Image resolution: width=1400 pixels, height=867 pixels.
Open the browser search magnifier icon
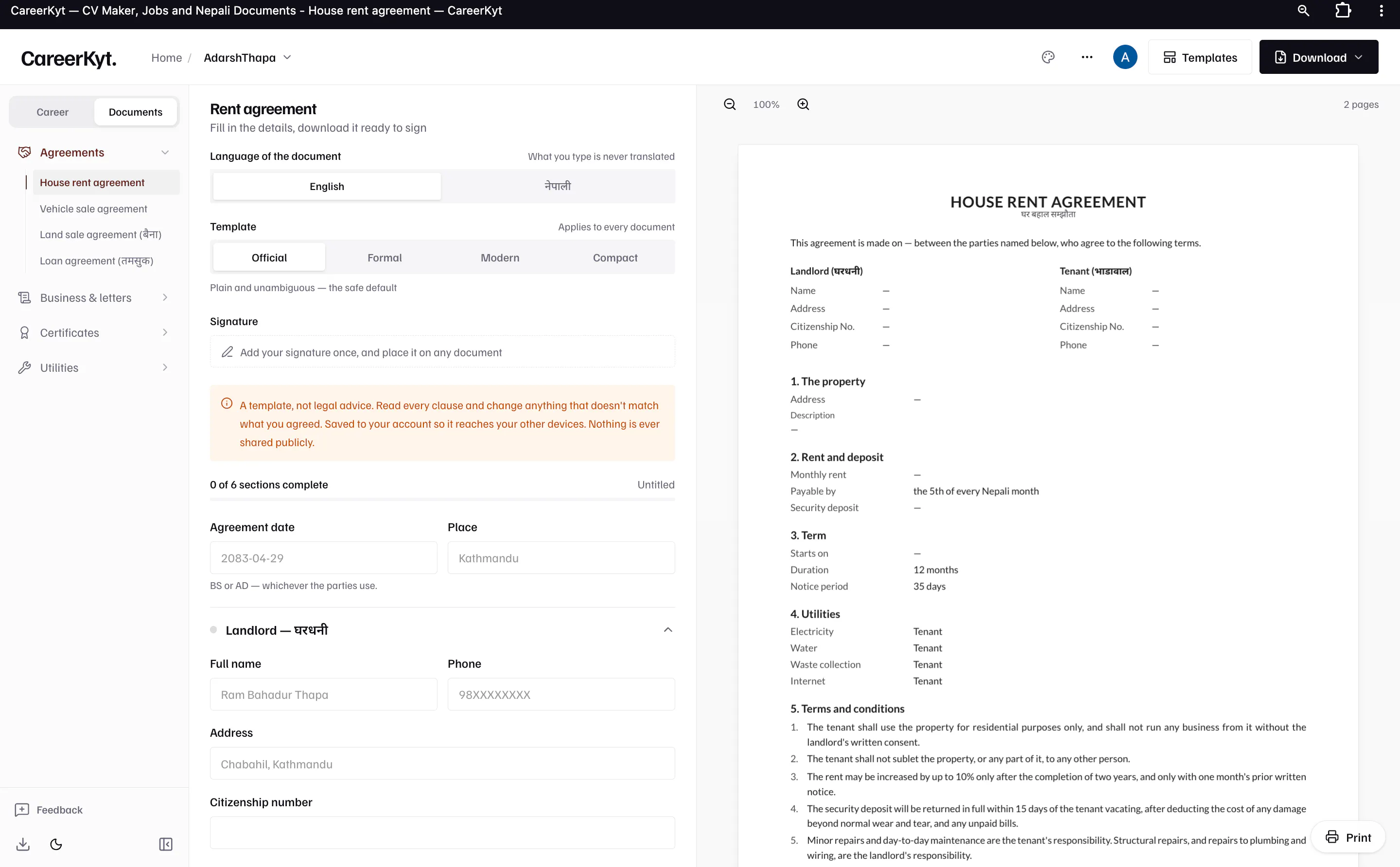tap(1303, 11)
